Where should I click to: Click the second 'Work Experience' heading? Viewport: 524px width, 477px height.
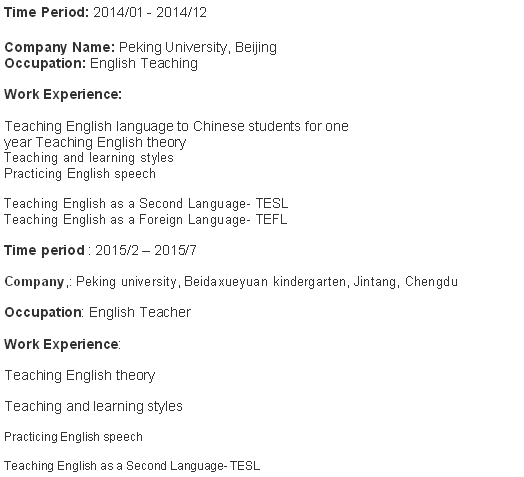pos(62,344)
